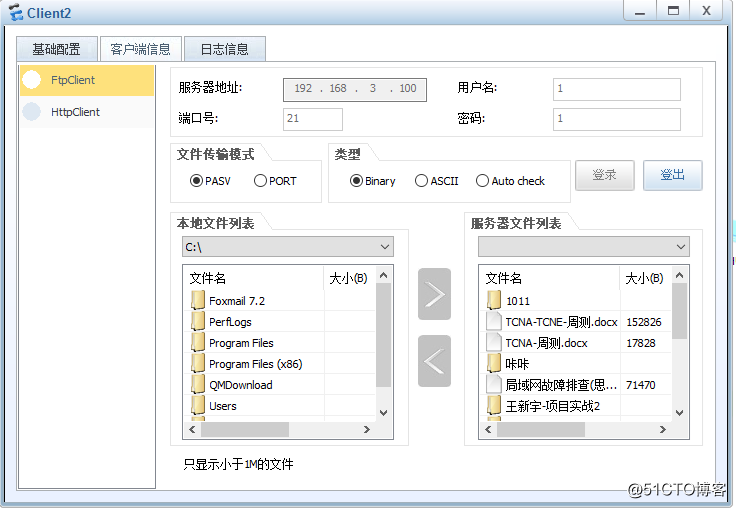Choose Auto check transfer type
Viewport: 736px width, 508px height.
510,181
